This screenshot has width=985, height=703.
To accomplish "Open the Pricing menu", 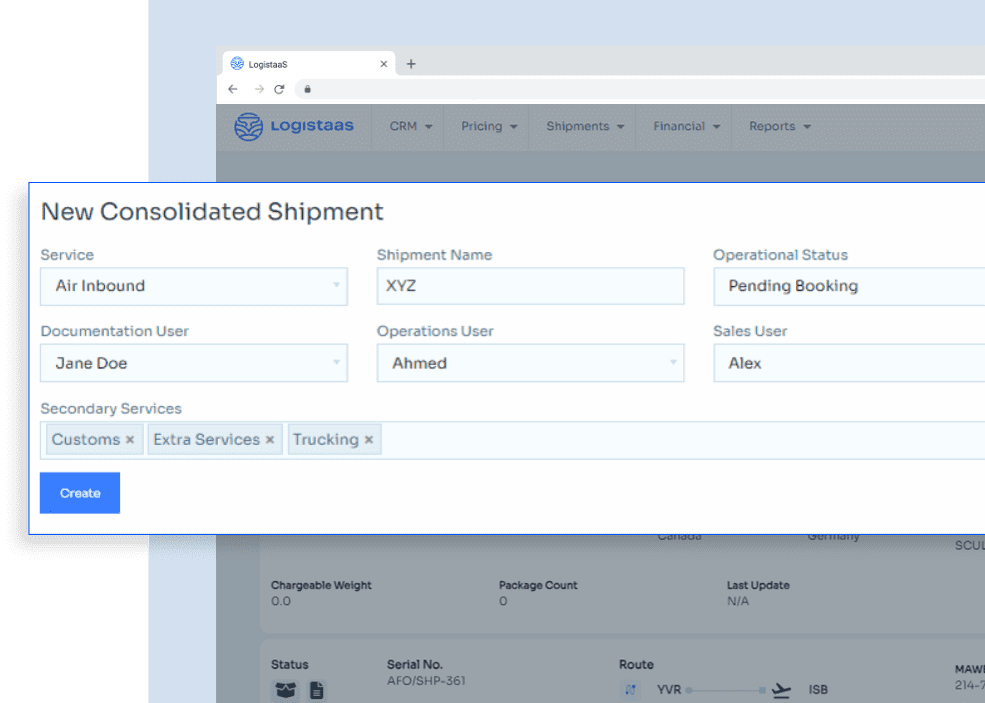I will [489, 126].
